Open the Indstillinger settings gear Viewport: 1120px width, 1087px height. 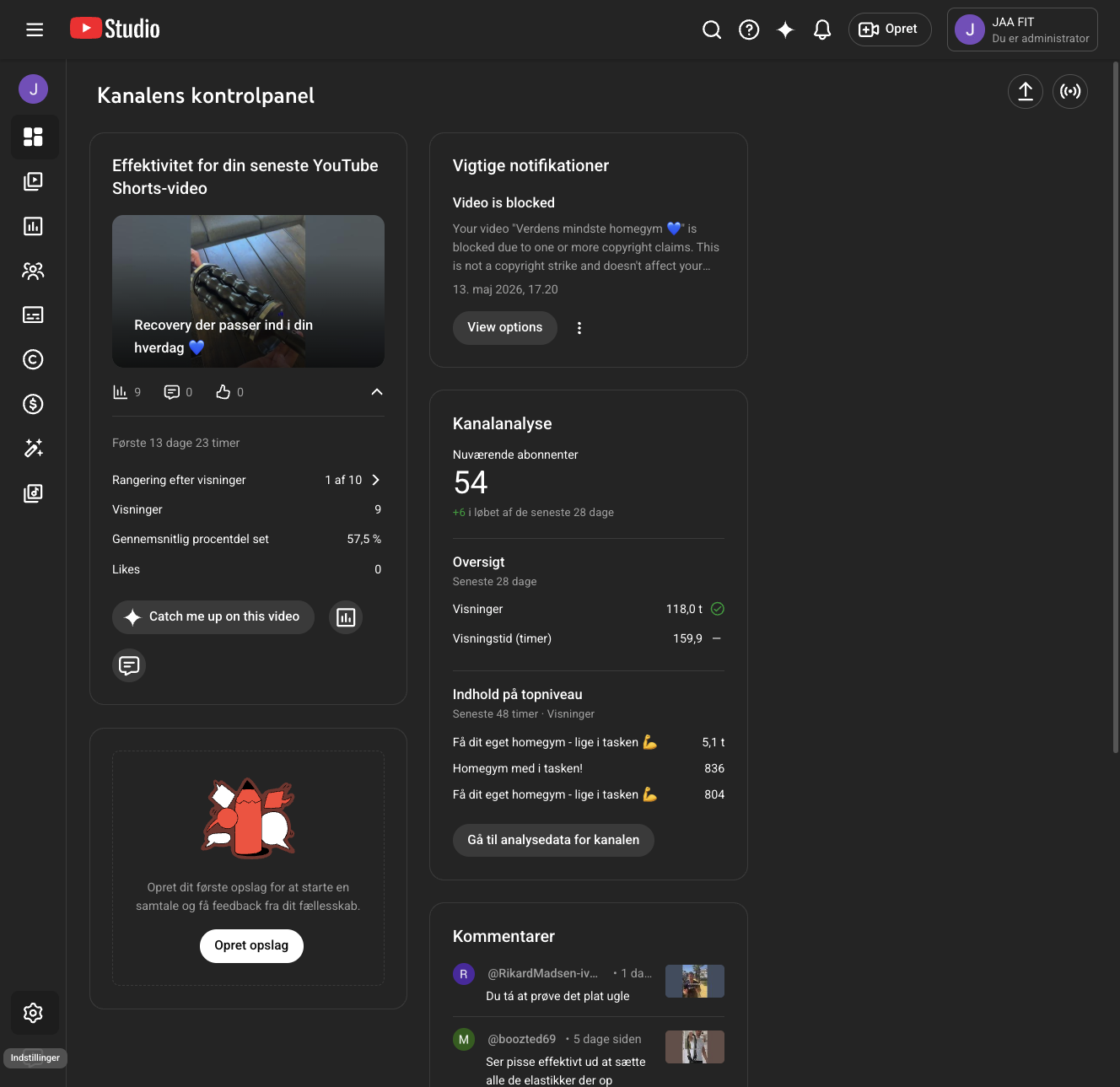point(34,1013)
